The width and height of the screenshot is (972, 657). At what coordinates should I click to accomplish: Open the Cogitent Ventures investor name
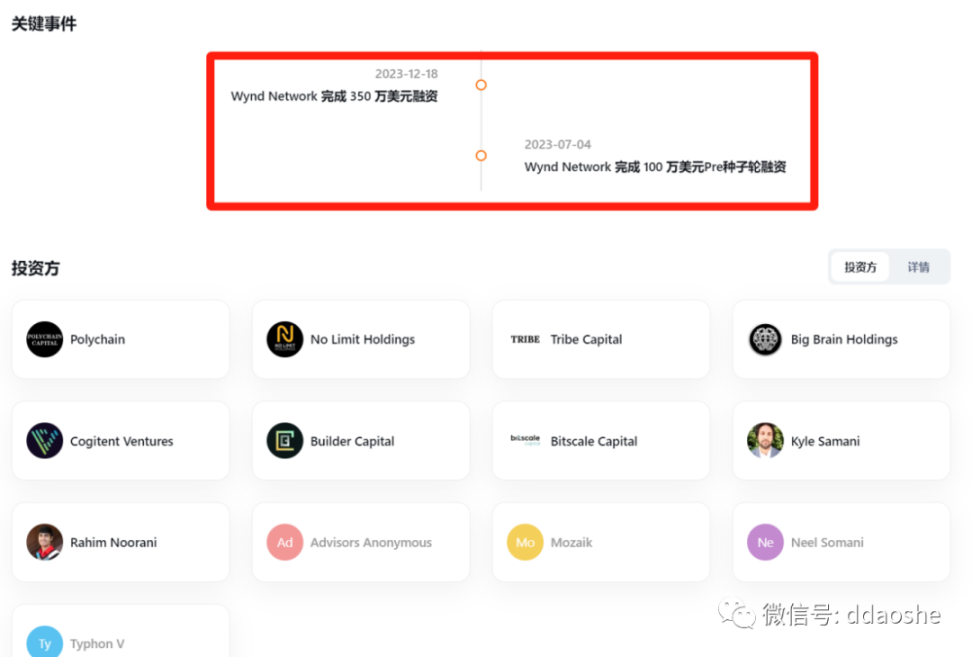(x=122, y=441)
